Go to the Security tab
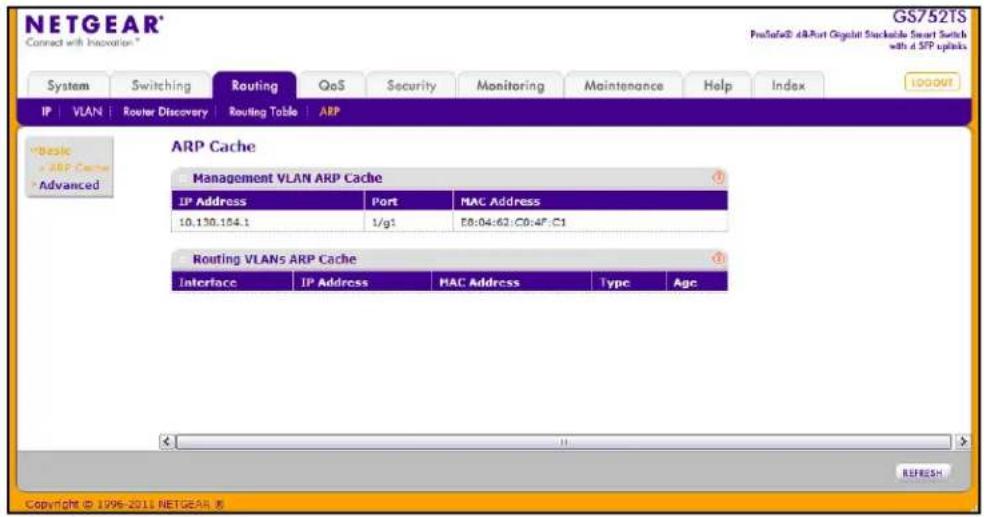 tap(411, 85)
